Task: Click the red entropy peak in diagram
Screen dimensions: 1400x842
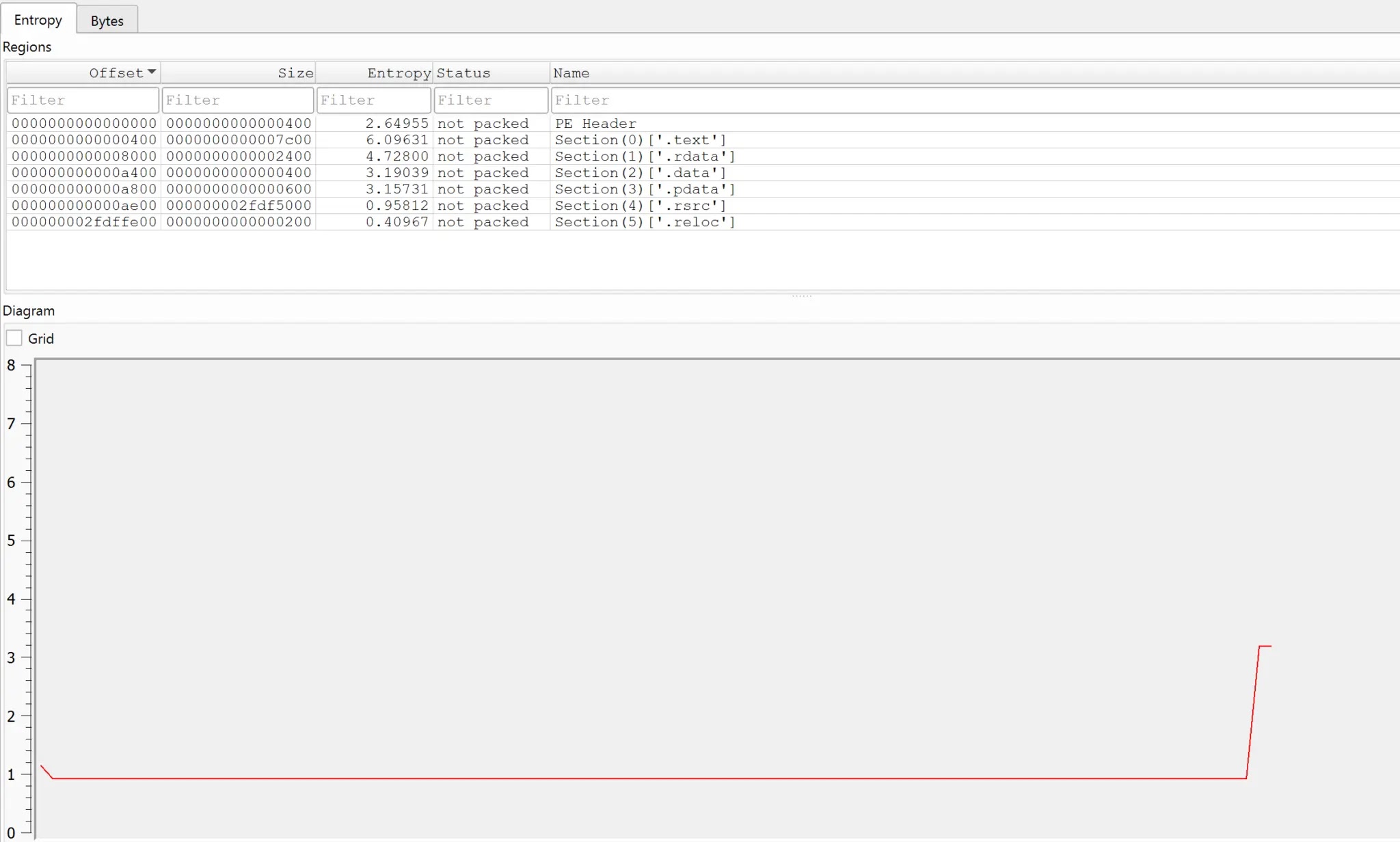Action: tap(1265, 646)
